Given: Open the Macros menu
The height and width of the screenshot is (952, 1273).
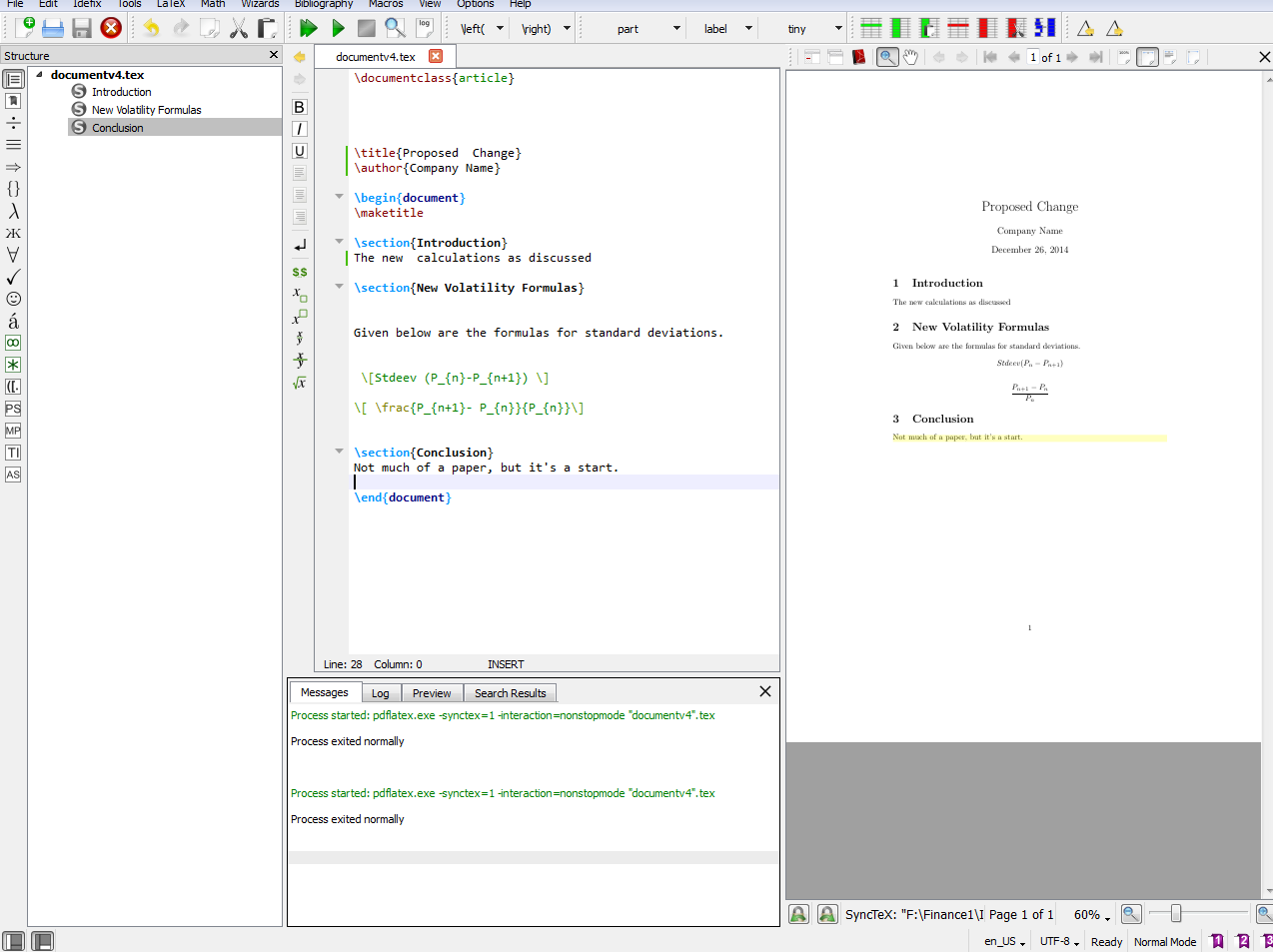Looking at the screenshot, I should pos(386,4).
